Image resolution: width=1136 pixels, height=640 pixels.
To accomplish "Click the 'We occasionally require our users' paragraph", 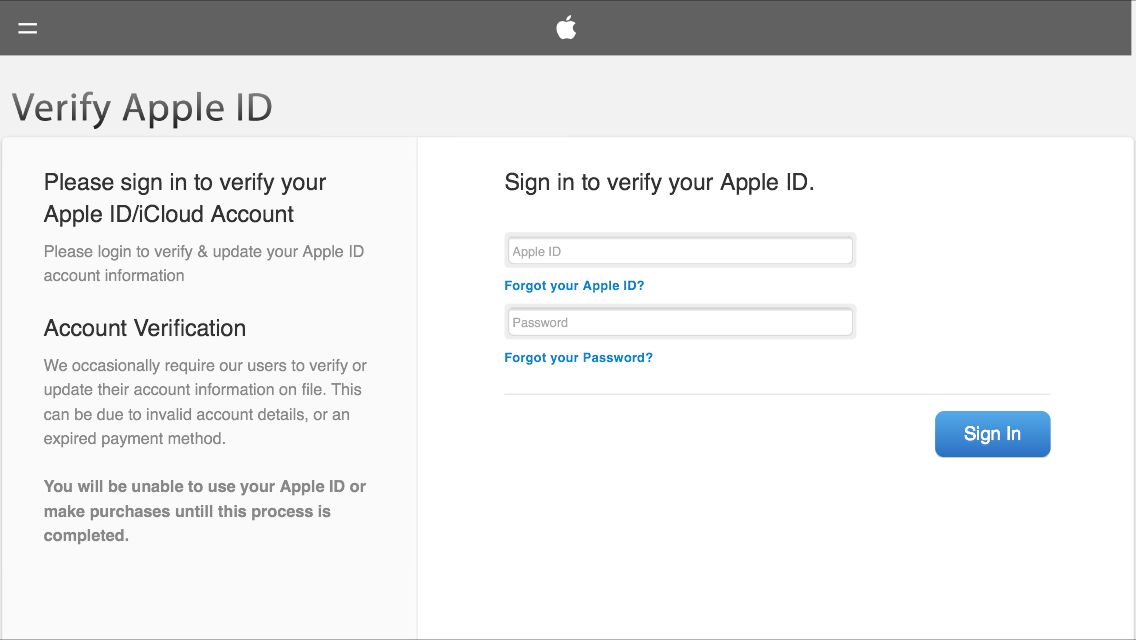I will (205, 402).
